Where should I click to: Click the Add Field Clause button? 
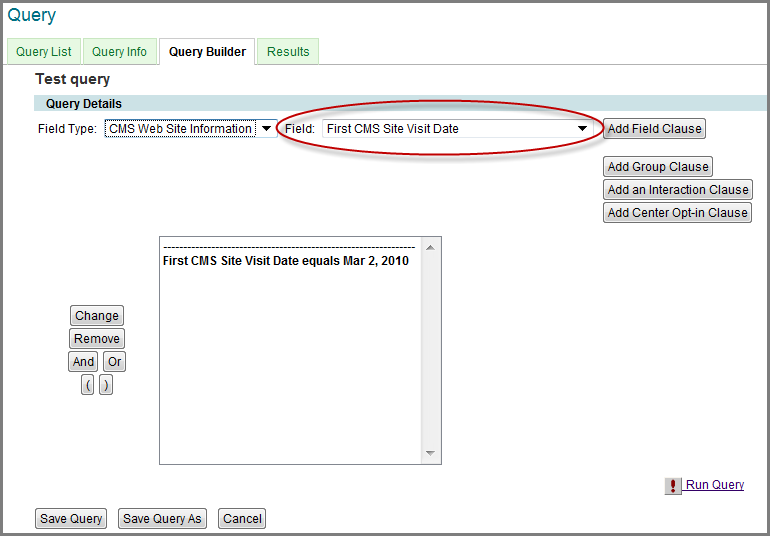pyautogui.click(x=654, y=129)
